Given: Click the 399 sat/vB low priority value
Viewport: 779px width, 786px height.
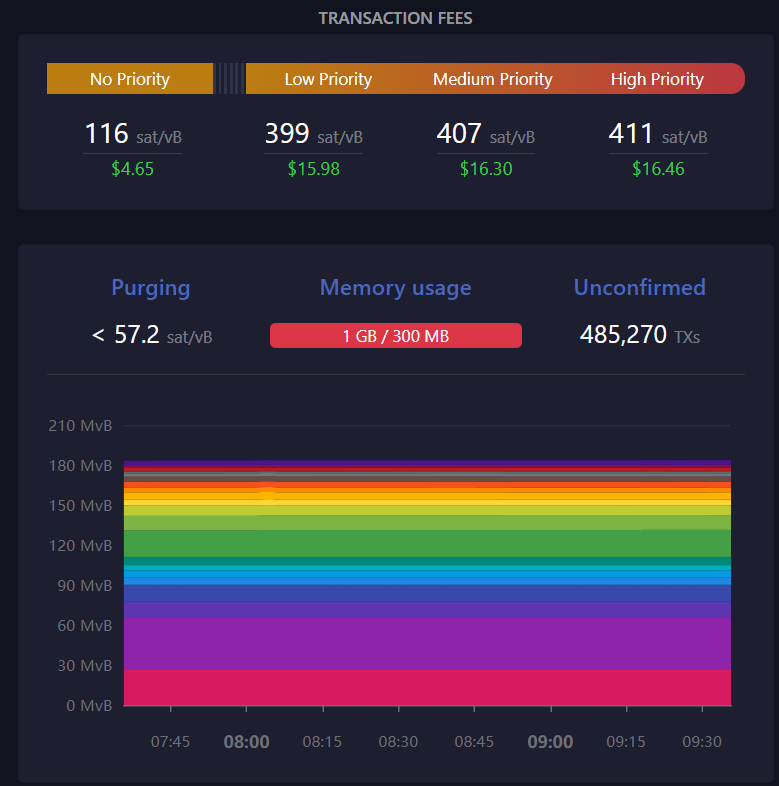Looking at the screenshot, I should click(313, 134).
